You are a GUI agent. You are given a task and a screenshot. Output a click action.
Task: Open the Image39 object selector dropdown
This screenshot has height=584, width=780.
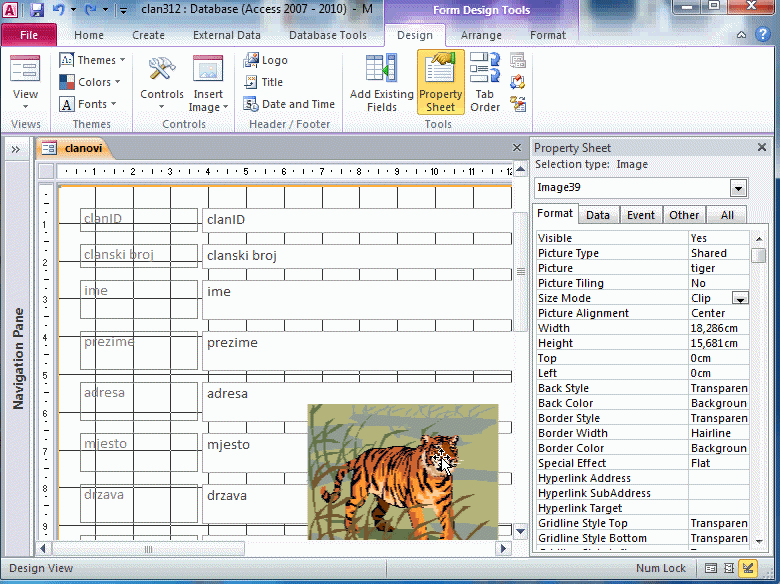(x=738, y=188)
